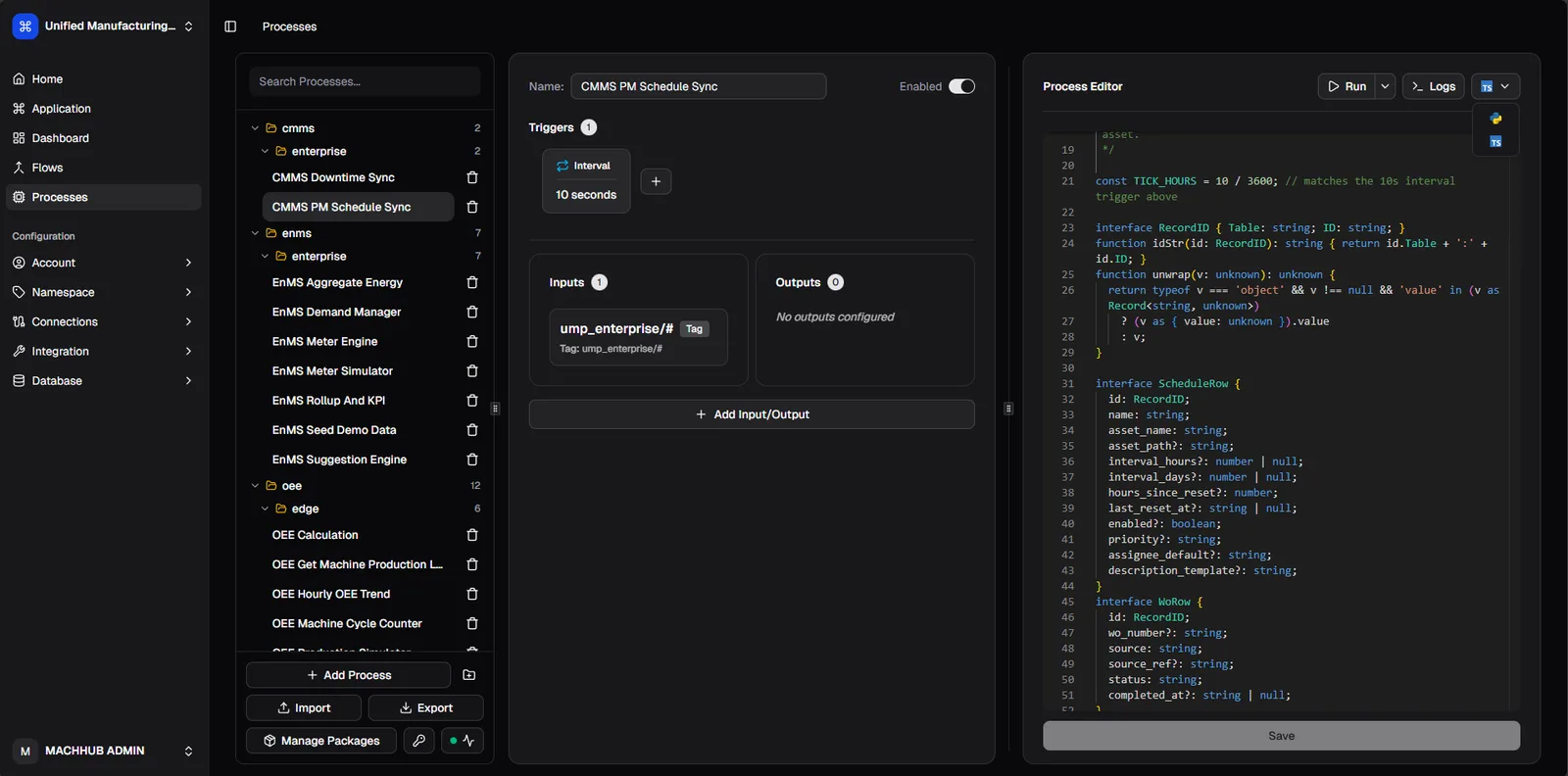Viewport: 1568px width, 776px height.
Task: Open the activity status pulse button
Action: pos(463,741)
